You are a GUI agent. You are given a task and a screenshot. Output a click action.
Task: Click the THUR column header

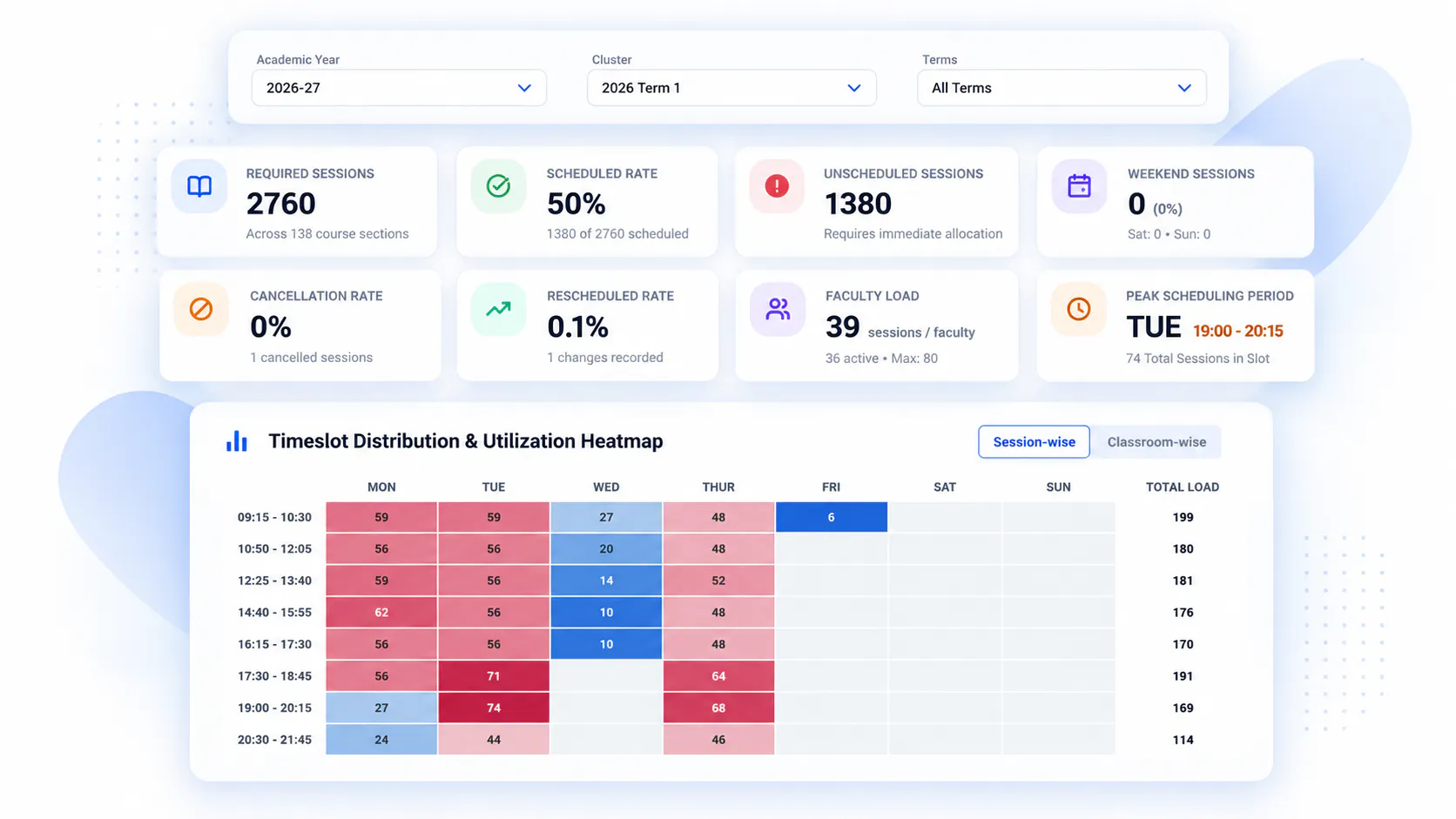(x=718, y=487)
